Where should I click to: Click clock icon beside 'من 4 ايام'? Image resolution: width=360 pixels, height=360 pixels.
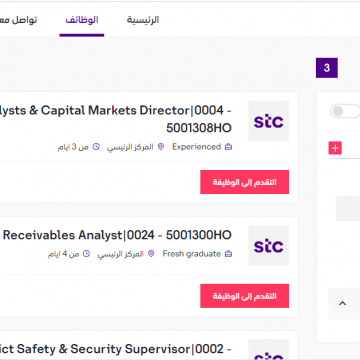86,254
